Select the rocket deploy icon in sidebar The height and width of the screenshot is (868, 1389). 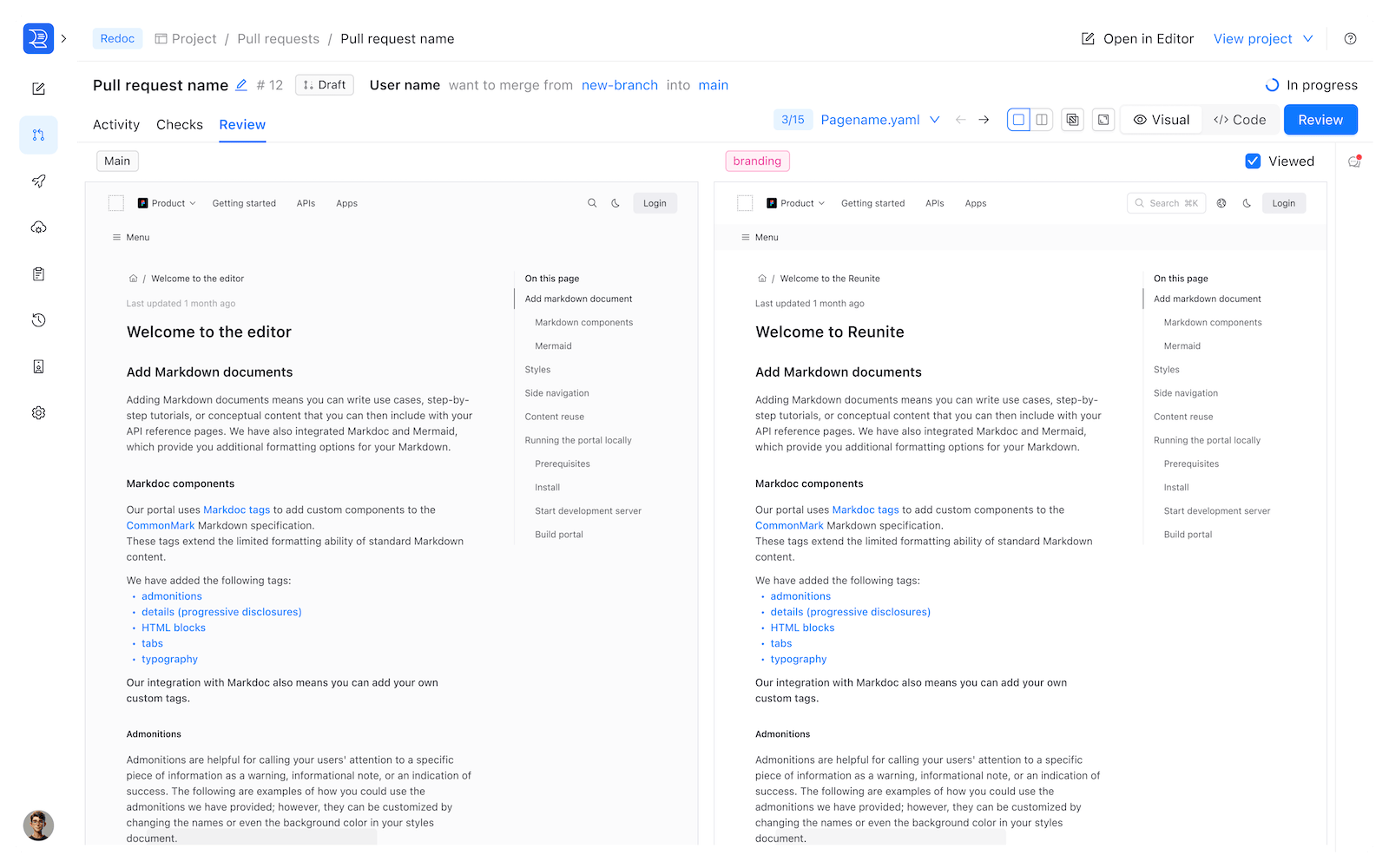[x=38, y=181]
